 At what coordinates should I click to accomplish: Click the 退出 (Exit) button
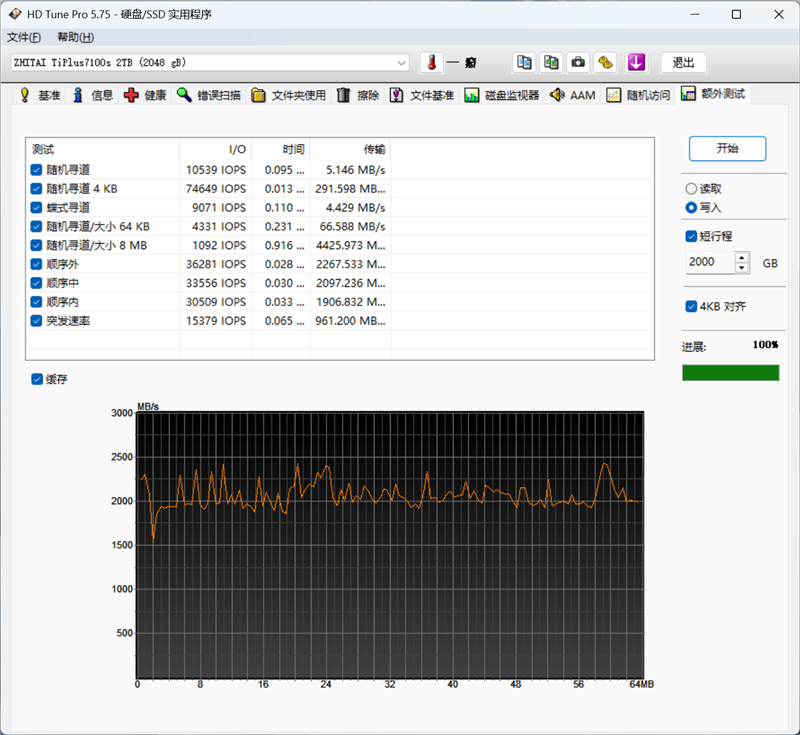click(x=683, y=62)
